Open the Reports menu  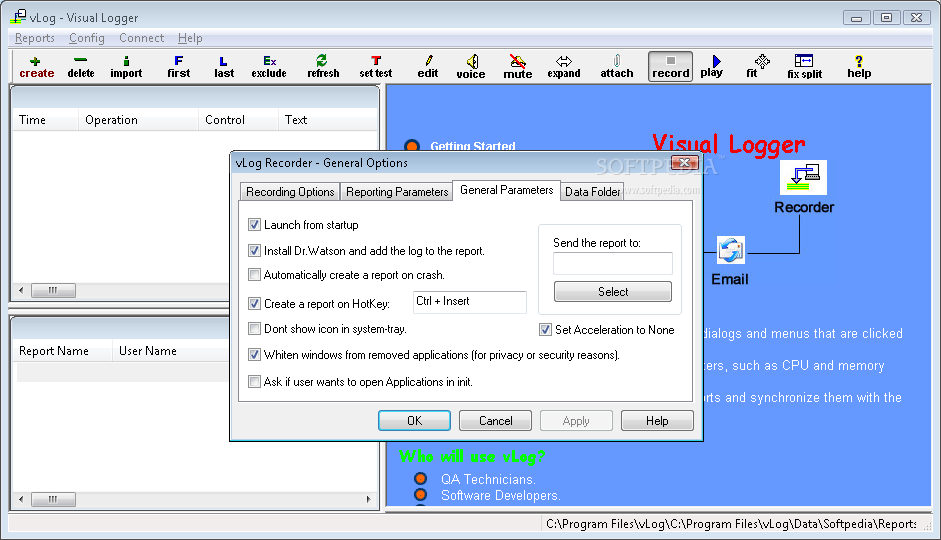click(x=35, y=38)
